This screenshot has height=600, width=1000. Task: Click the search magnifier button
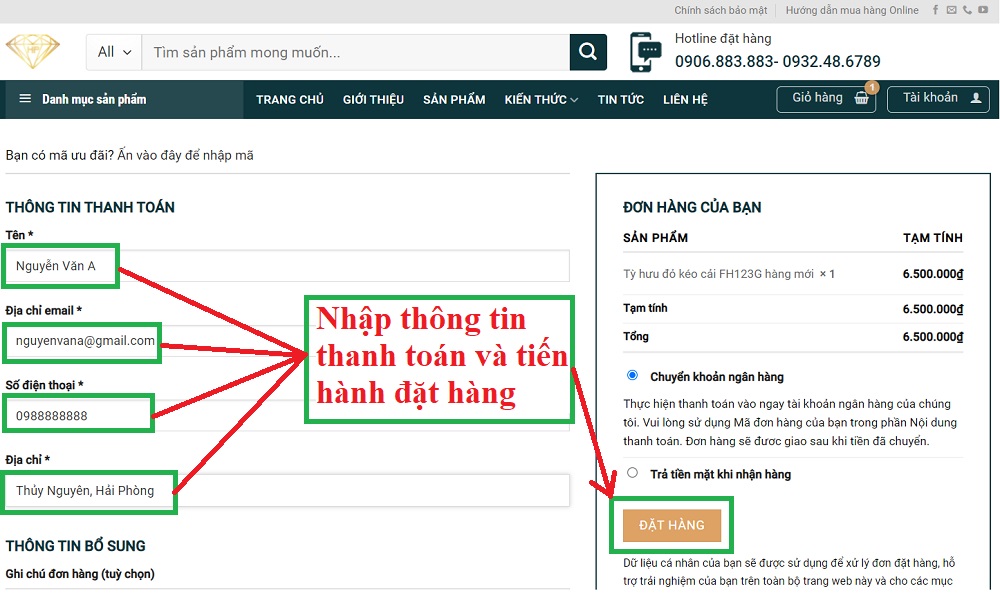588,52
